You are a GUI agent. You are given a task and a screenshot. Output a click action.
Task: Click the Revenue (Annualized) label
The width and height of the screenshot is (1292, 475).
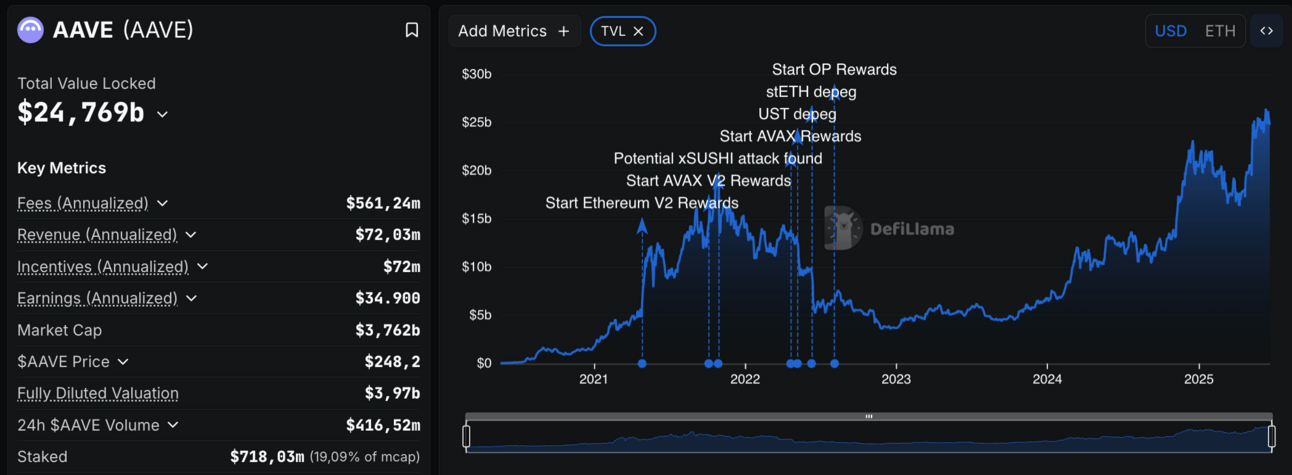(x=97, y=235)
